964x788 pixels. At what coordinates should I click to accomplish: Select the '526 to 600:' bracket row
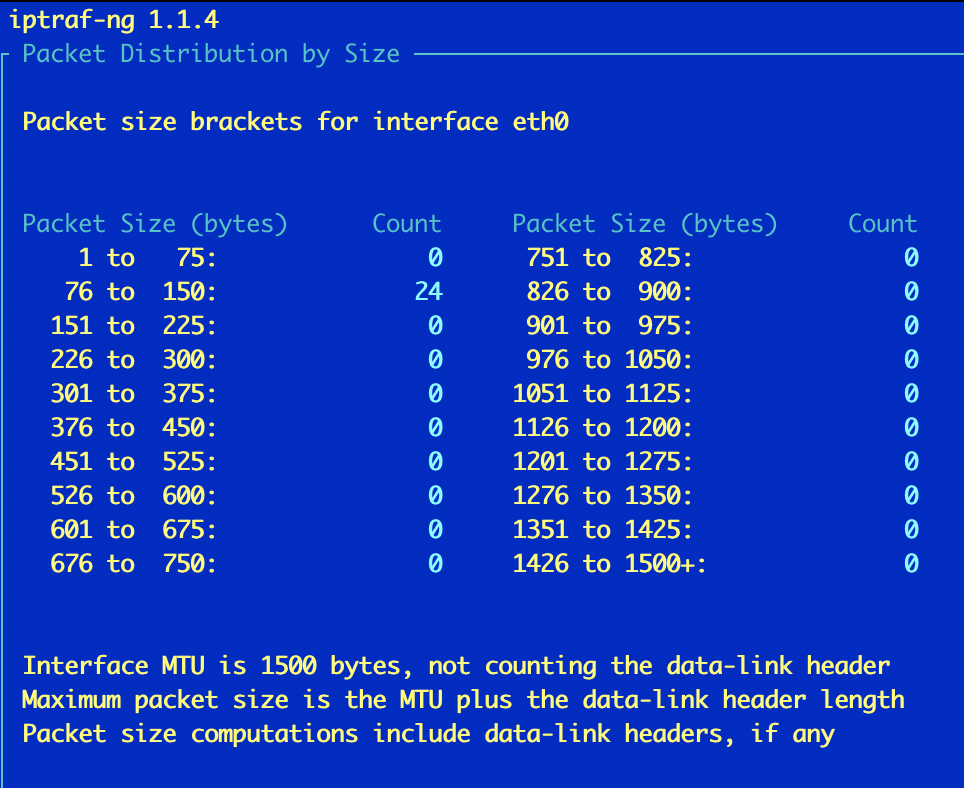[247, 495]
